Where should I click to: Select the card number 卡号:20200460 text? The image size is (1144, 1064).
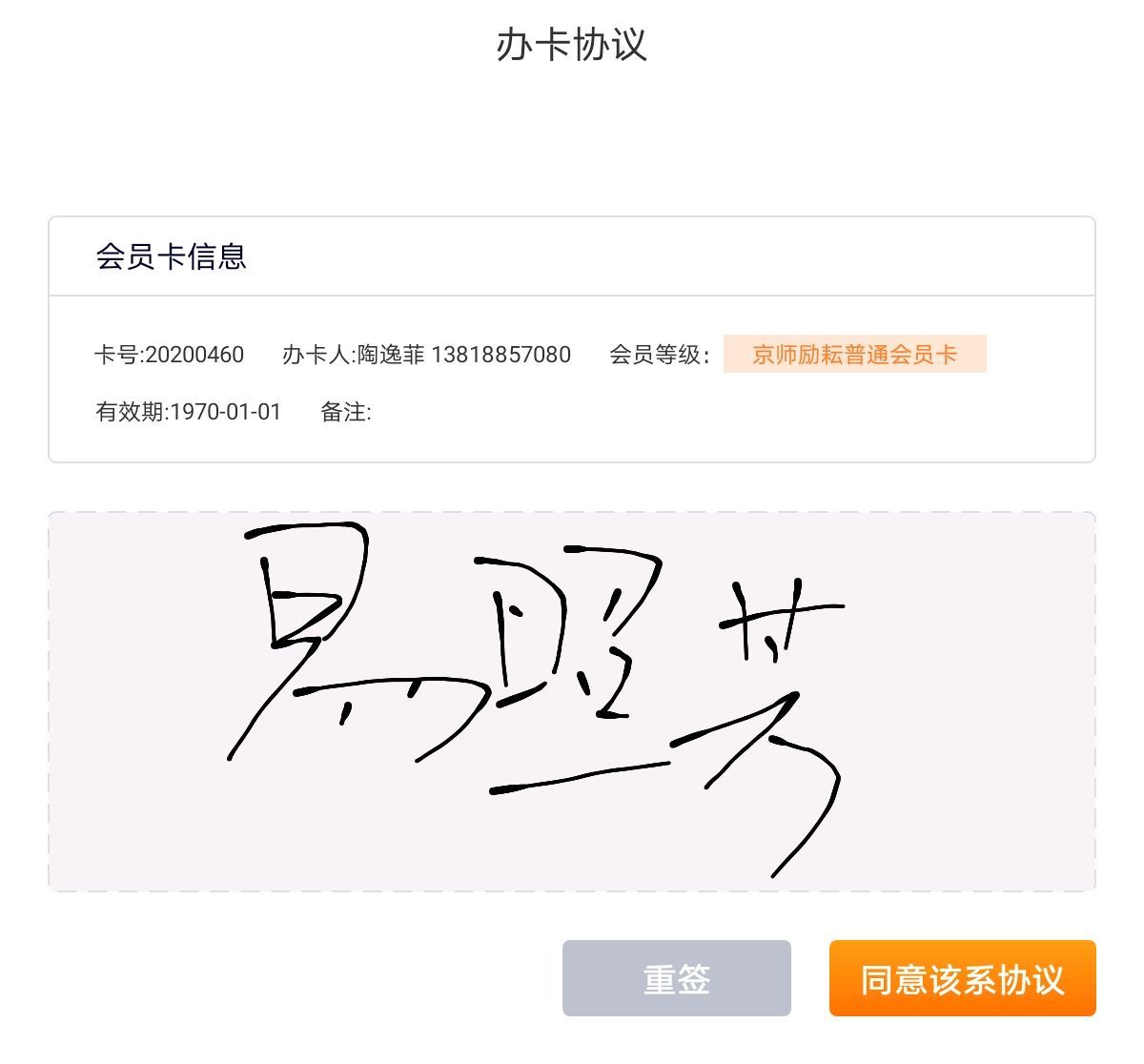point(169,355)
